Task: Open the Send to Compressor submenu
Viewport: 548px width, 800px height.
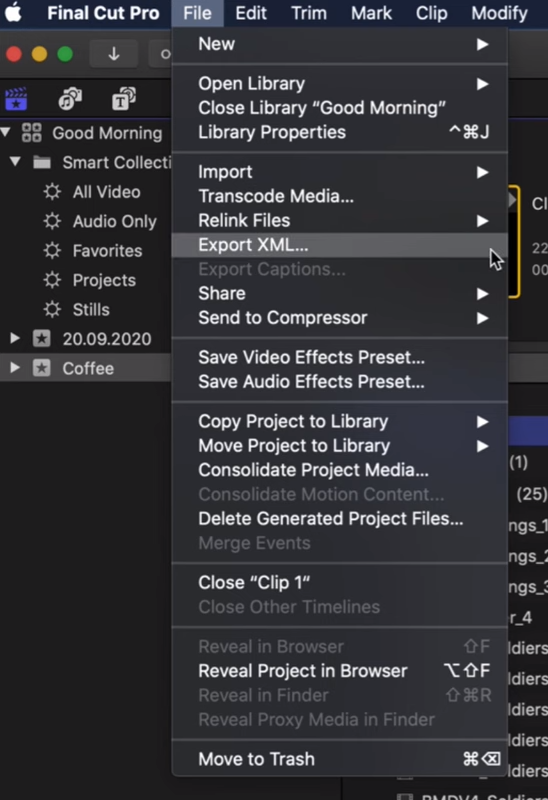Action: (340, 318)
